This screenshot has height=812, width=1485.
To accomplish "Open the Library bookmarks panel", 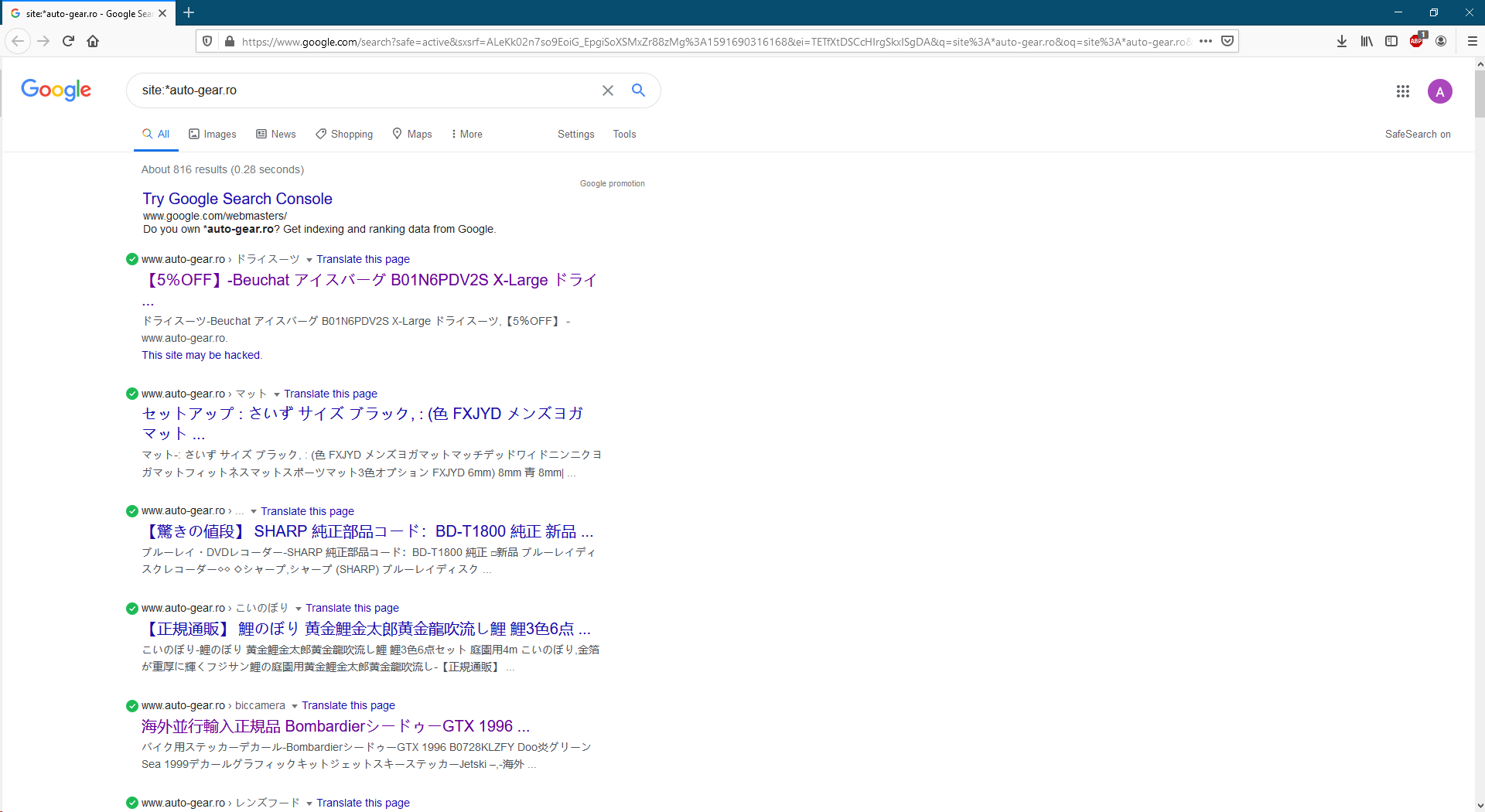I will (x=1367, y=41).
